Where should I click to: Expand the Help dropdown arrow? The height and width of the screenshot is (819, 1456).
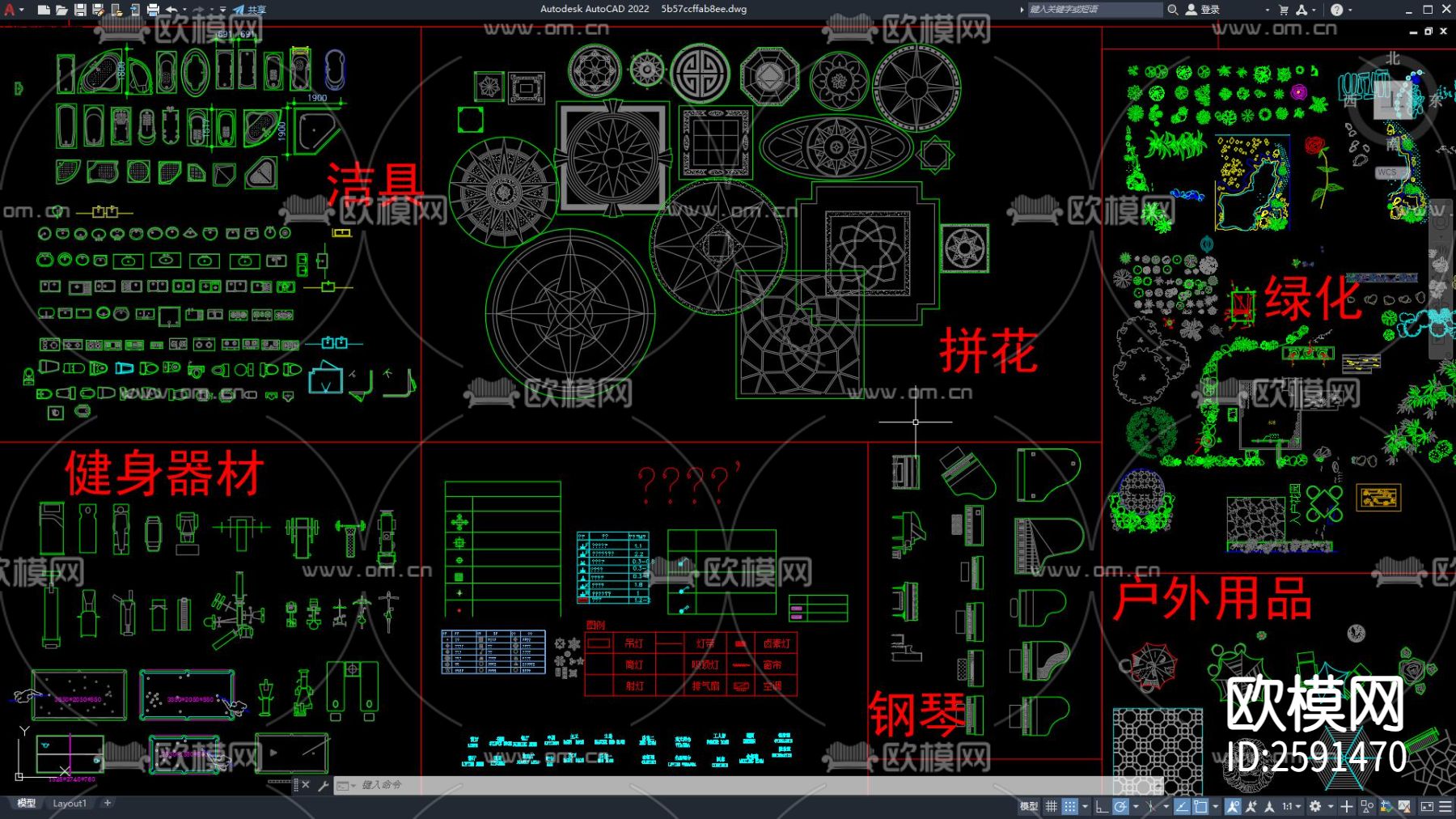(x=1349, y=10)
